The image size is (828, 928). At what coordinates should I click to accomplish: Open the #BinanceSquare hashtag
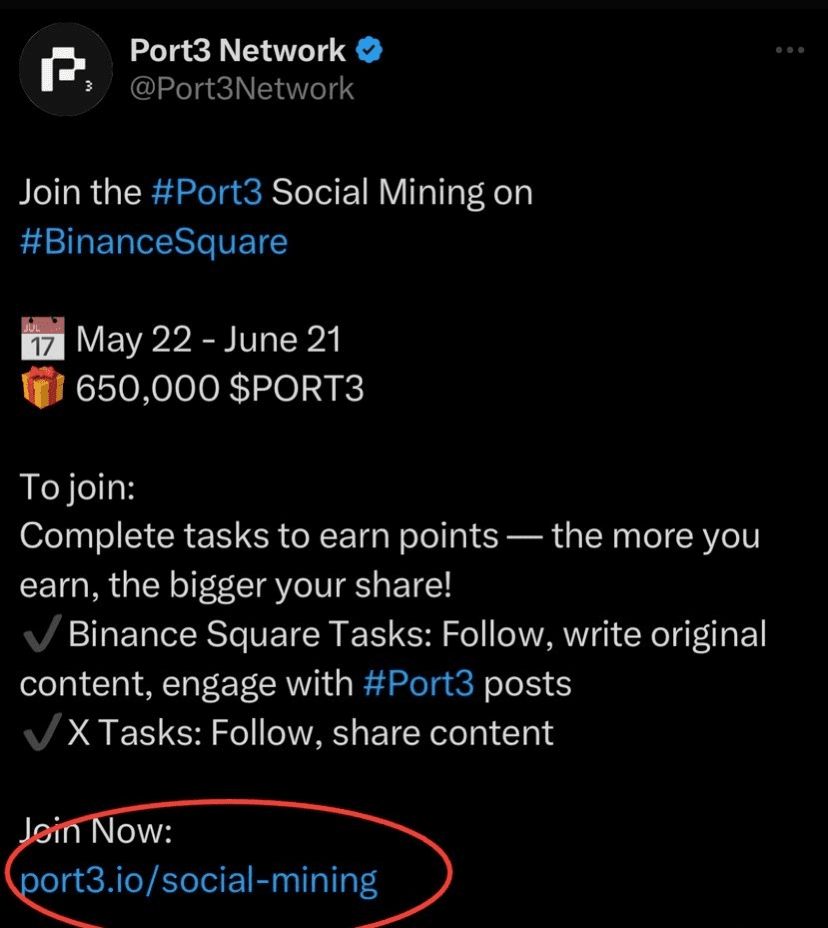[154, 242]
